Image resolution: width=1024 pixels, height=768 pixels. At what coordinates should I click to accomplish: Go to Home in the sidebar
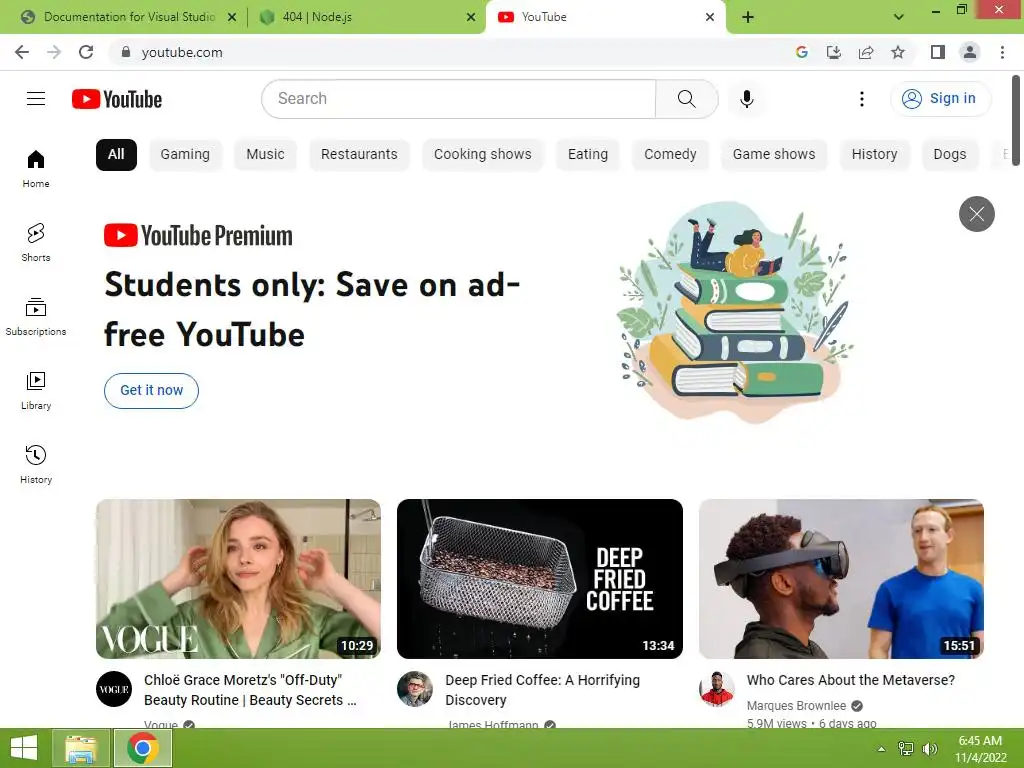click(x=36, y=168)
